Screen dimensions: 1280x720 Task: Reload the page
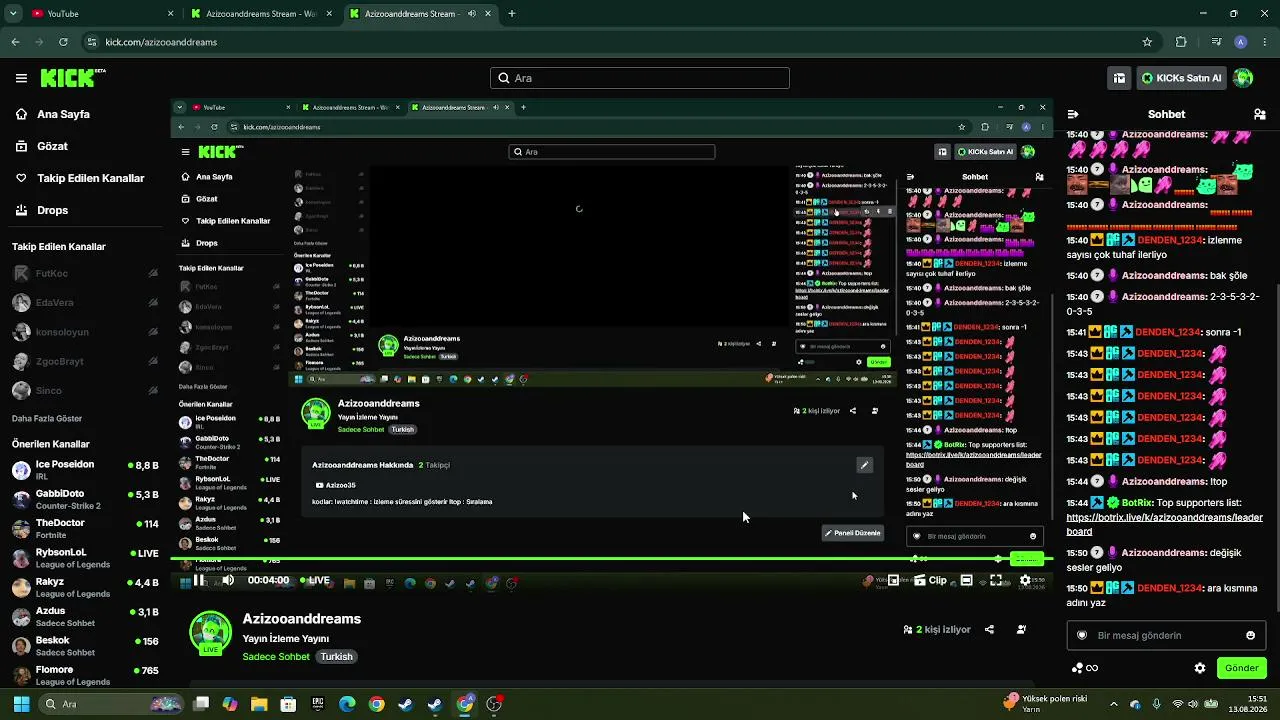tap(63, 42)
